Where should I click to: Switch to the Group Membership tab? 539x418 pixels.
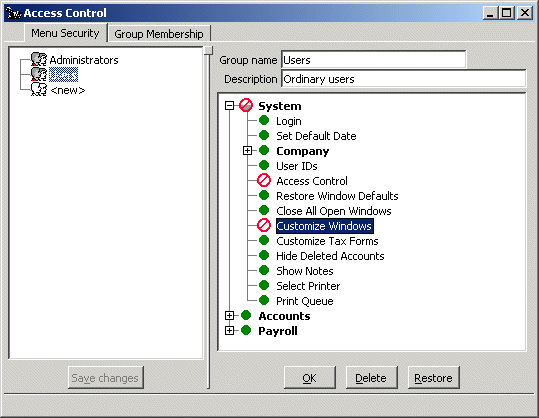pos(159,34)
